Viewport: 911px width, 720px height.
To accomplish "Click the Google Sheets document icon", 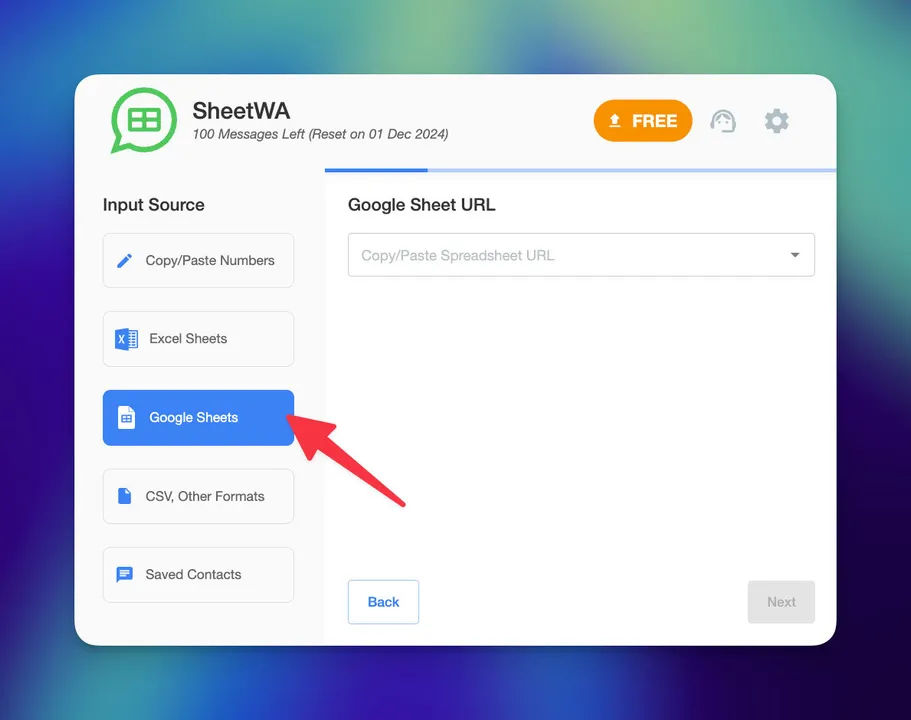I will point(126,418).
